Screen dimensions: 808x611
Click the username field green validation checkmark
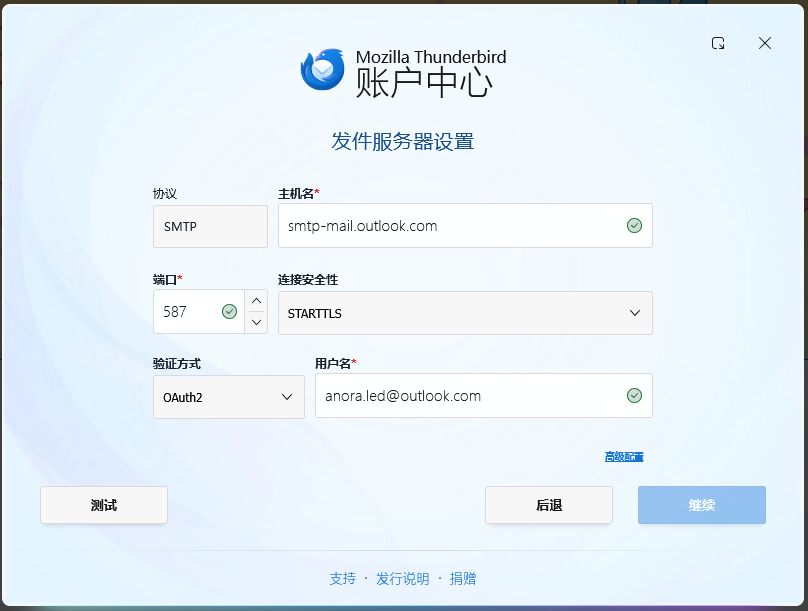634,395
